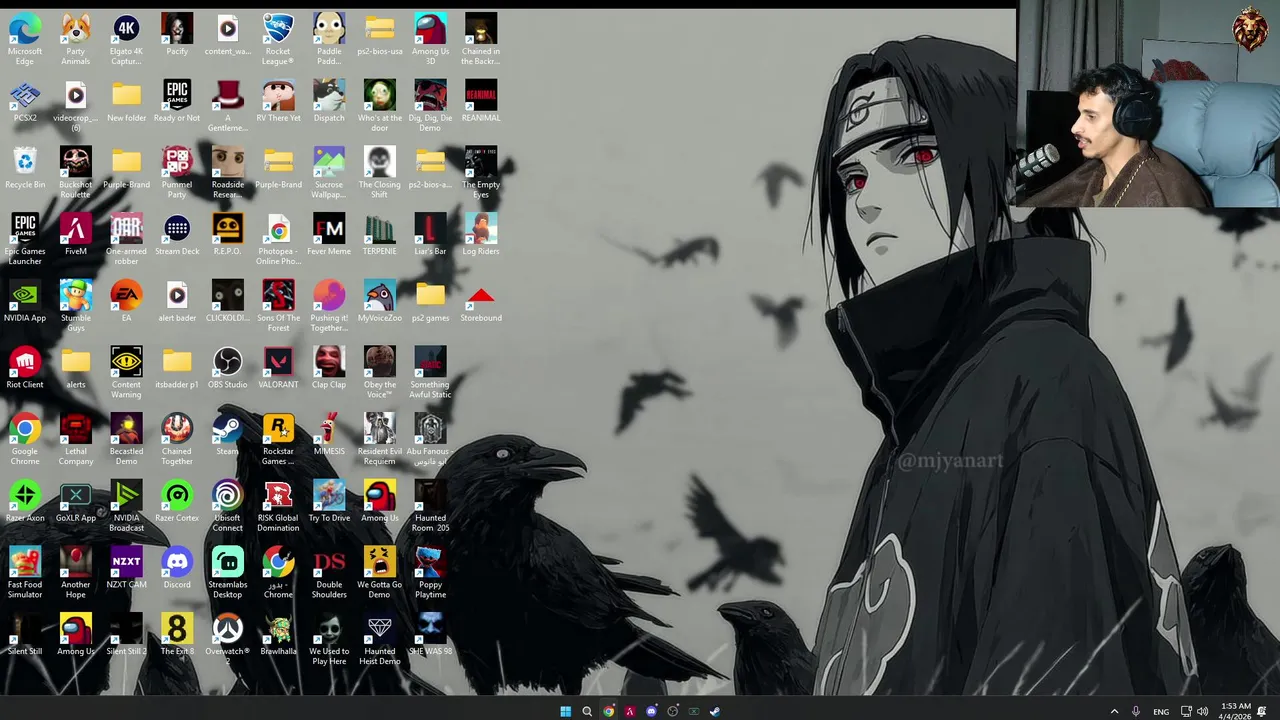Launch NZXT CAM shortcut
The image size is (1280, 720).
coord(126,569)
